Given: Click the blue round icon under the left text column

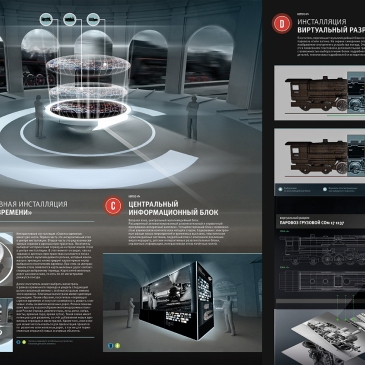Looking at the screenshot, I should [x=18, y=342].
